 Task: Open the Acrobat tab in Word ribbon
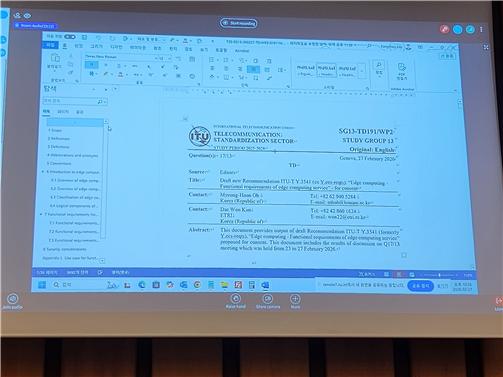coord(242,51)
